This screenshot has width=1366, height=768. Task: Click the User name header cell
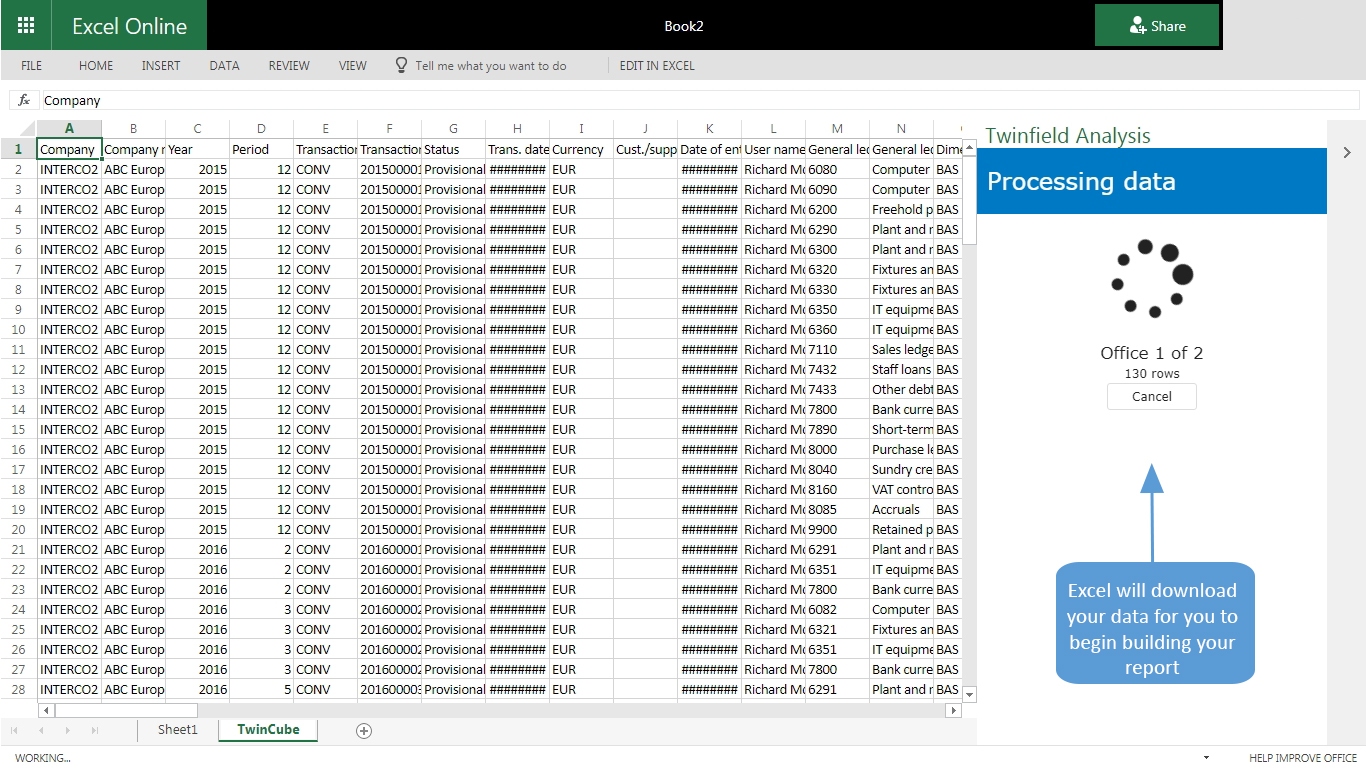coord(773,149)
